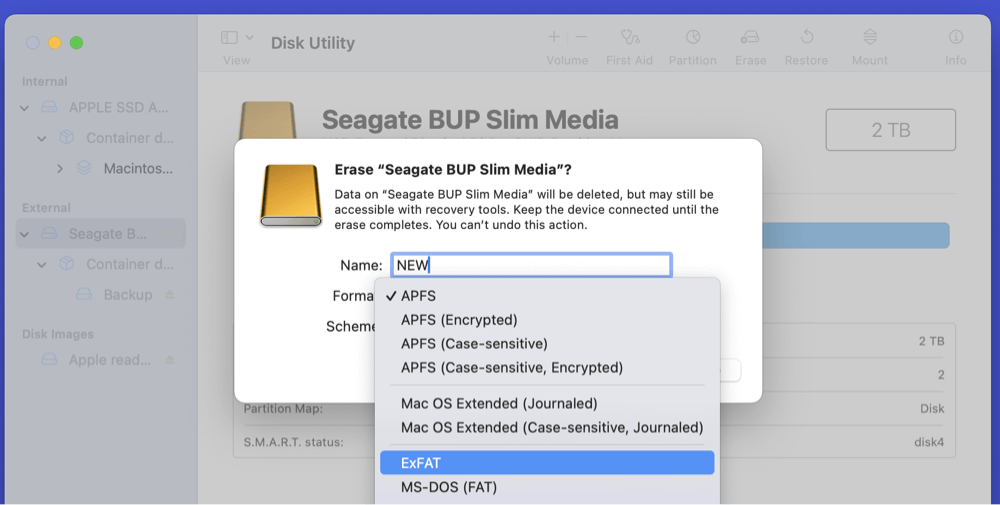The width and height of the screenshot is (1000, 505).
Task: Open the Info toolbar icon
Action: [x=955, y=37]
